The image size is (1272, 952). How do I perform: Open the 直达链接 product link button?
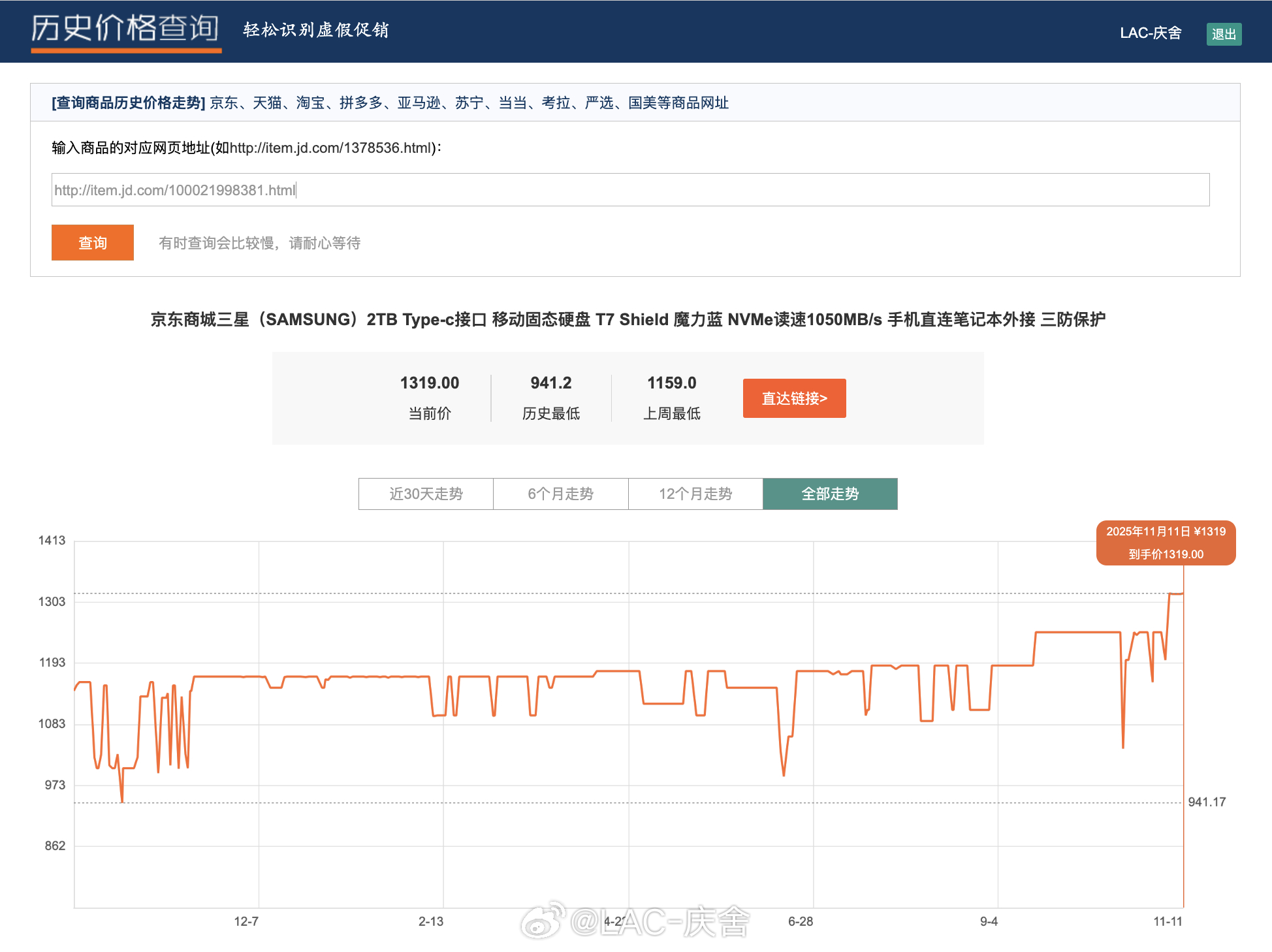click(794, 398)
